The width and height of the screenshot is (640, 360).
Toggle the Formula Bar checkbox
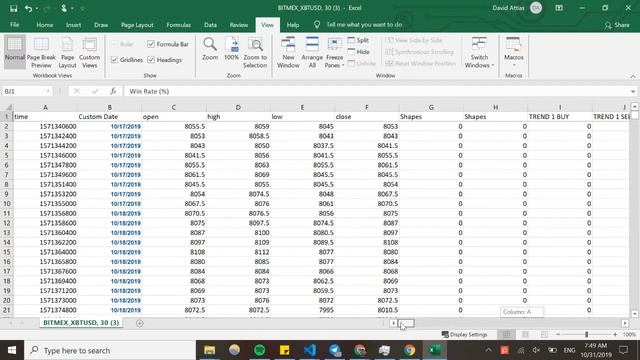pyautogui.click(x=151, y=44)
